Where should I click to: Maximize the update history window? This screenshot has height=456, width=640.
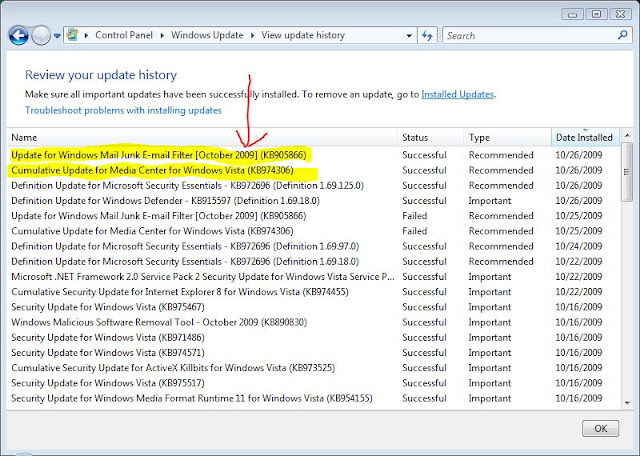pos(596,14)
